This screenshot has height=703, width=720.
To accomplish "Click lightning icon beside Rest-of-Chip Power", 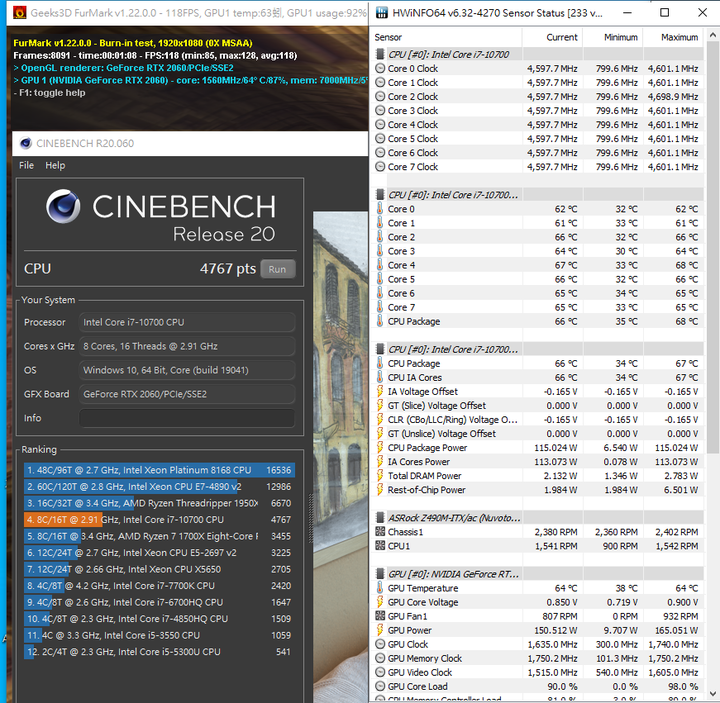I will (x=380, y=489).
